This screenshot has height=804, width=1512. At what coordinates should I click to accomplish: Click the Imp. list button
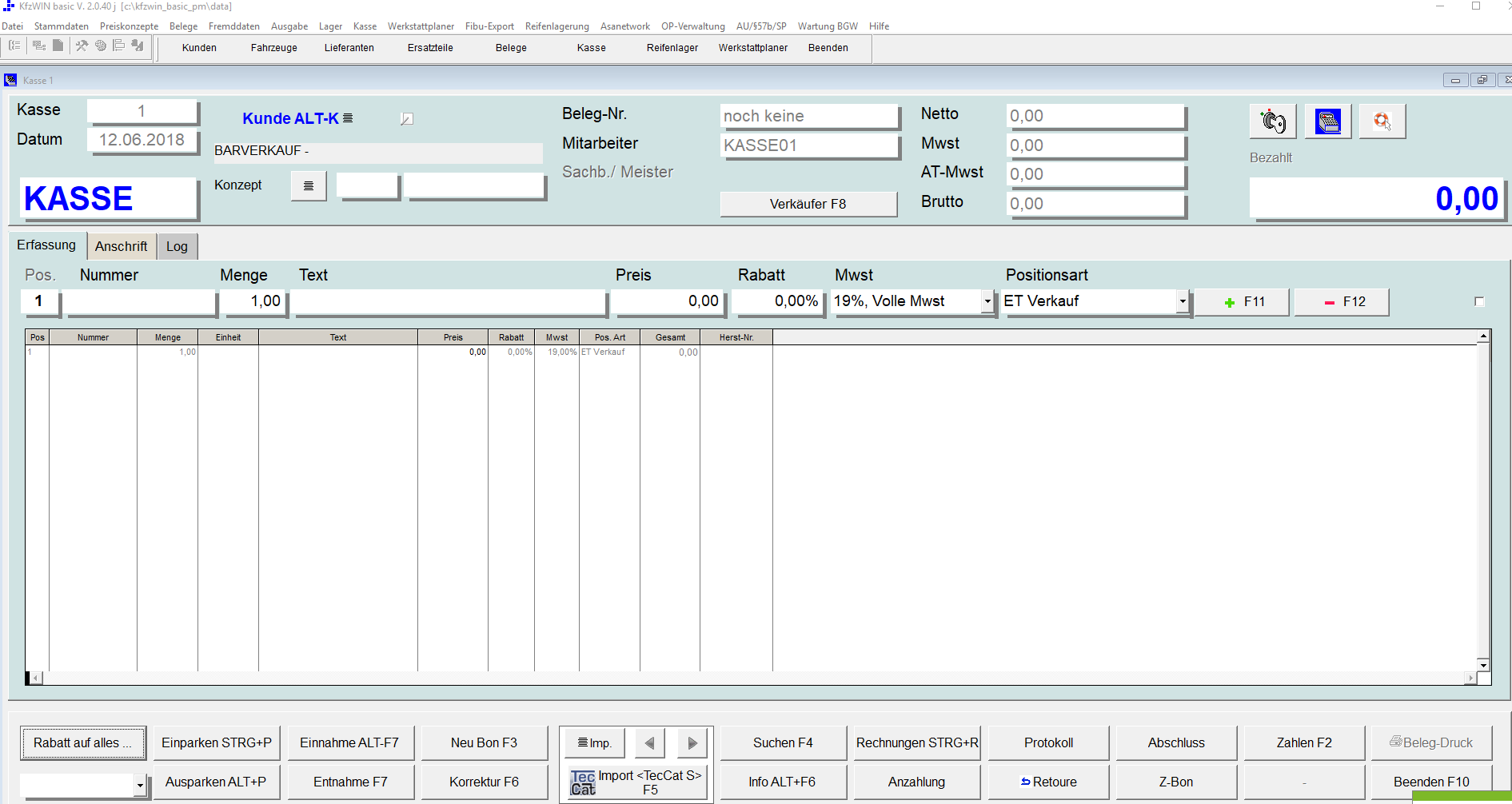(x=595, y=743)
